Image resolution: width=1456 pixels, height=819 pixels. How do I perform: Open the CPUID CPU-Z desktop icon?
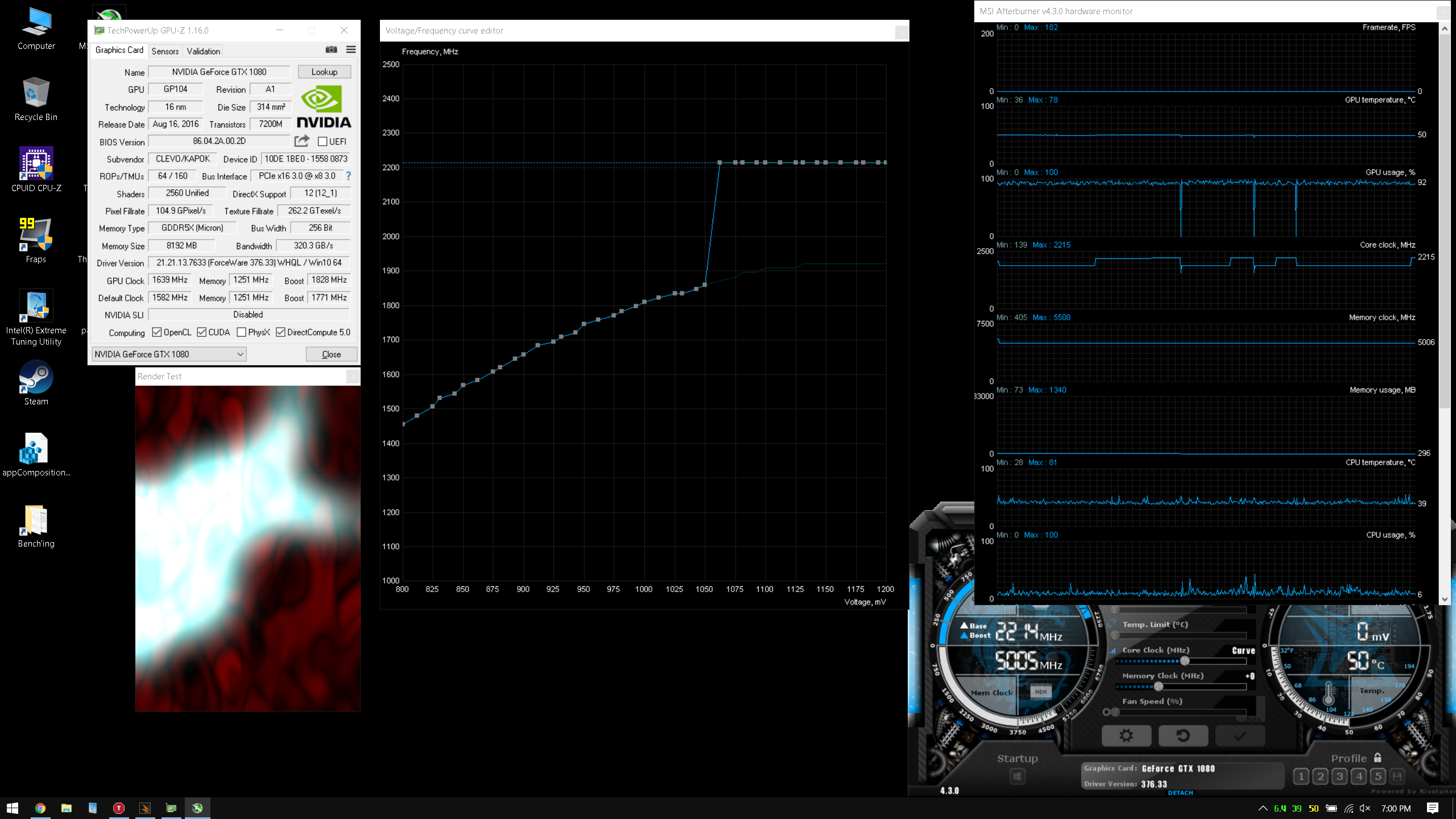tap(36, 170)
